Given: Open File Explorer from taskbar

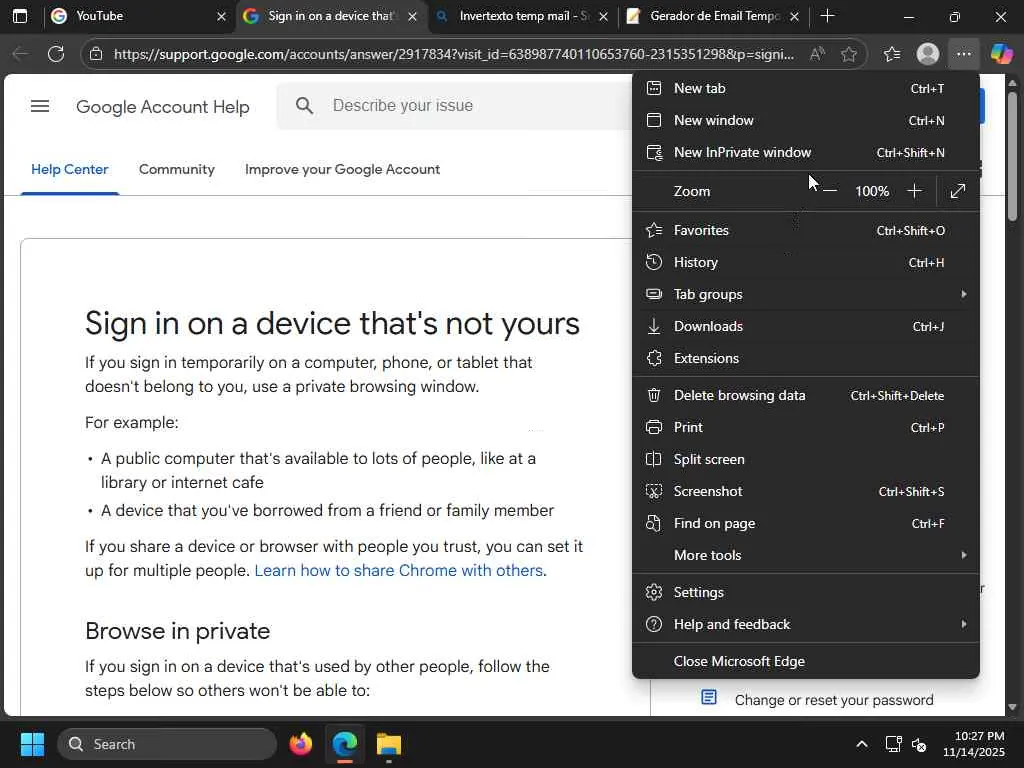Looking at the screenshot, I should click(388, 744).
